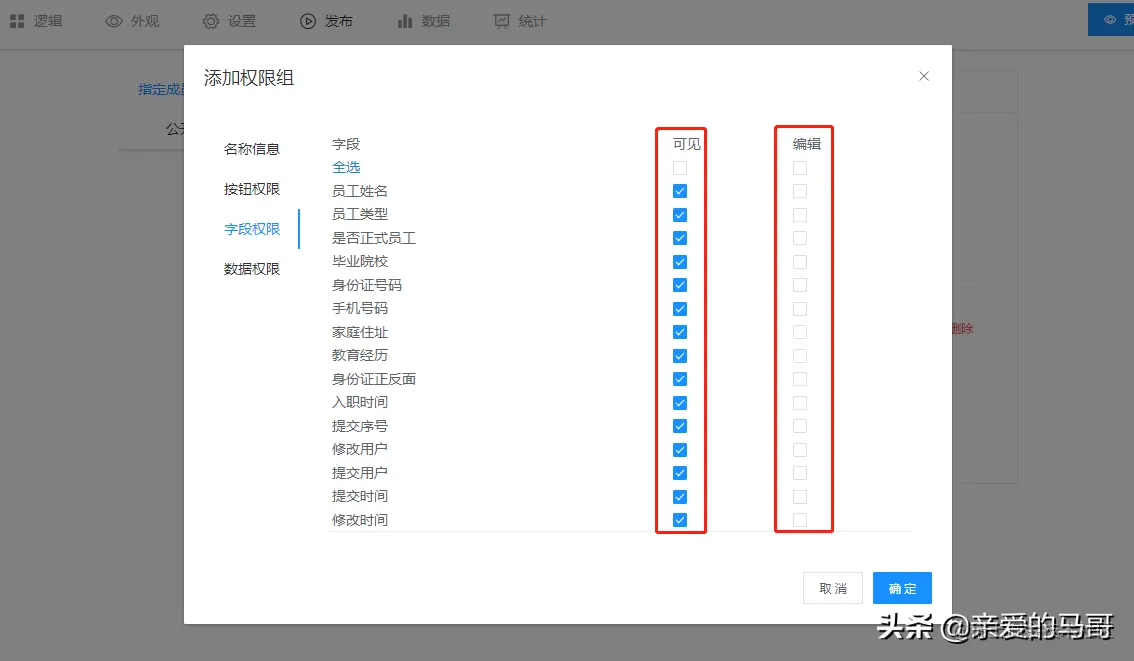Confirm with the 确定 button

coord(901,588)
